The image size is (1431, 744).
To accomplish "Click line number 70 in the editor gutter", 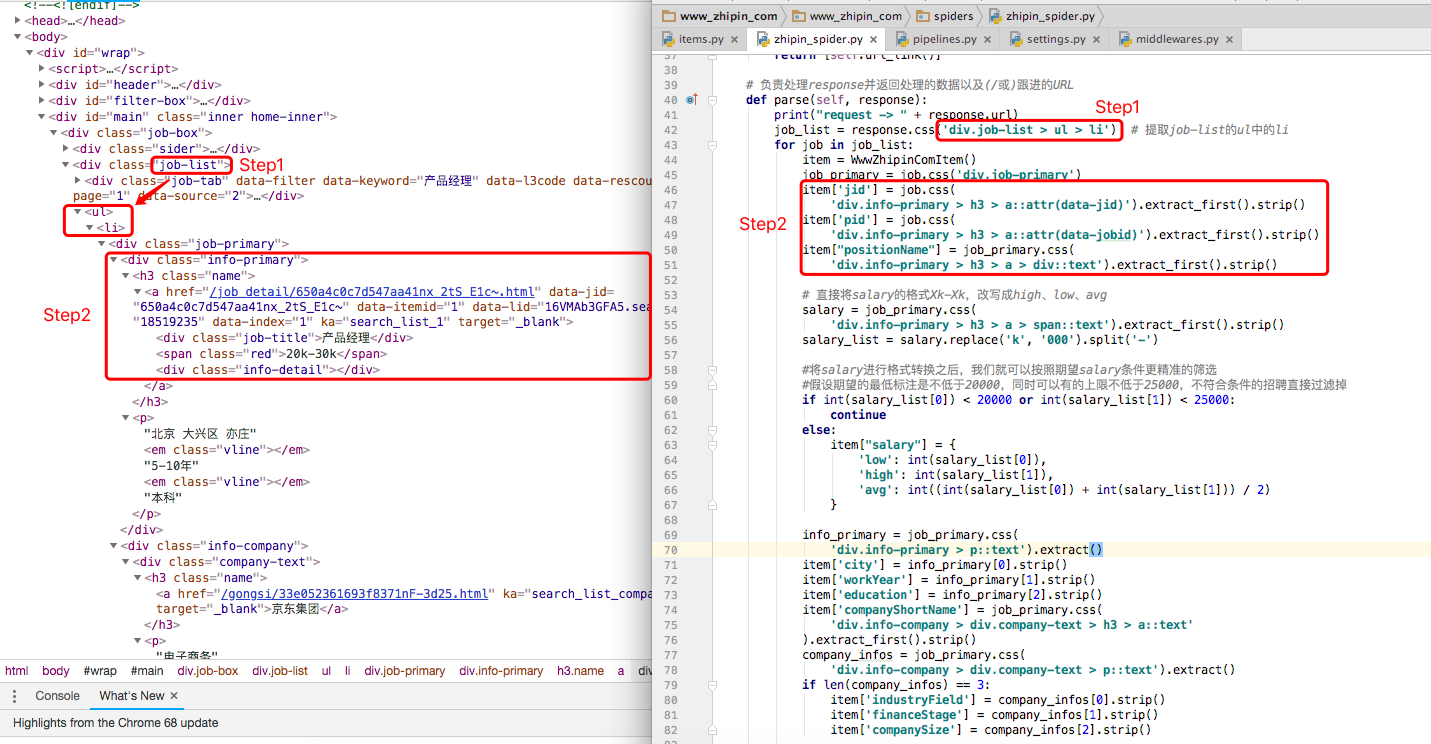I will click(670, 550).
